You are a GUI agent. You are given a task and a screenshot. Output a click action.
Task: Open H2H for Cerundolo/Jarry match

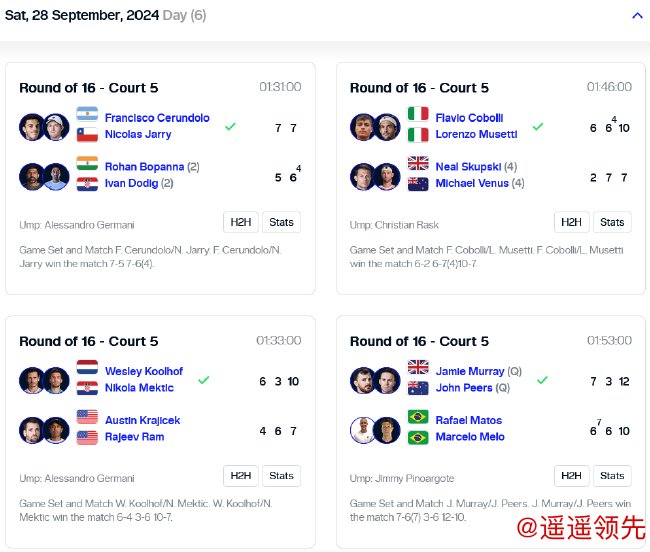tap(239, 222)
